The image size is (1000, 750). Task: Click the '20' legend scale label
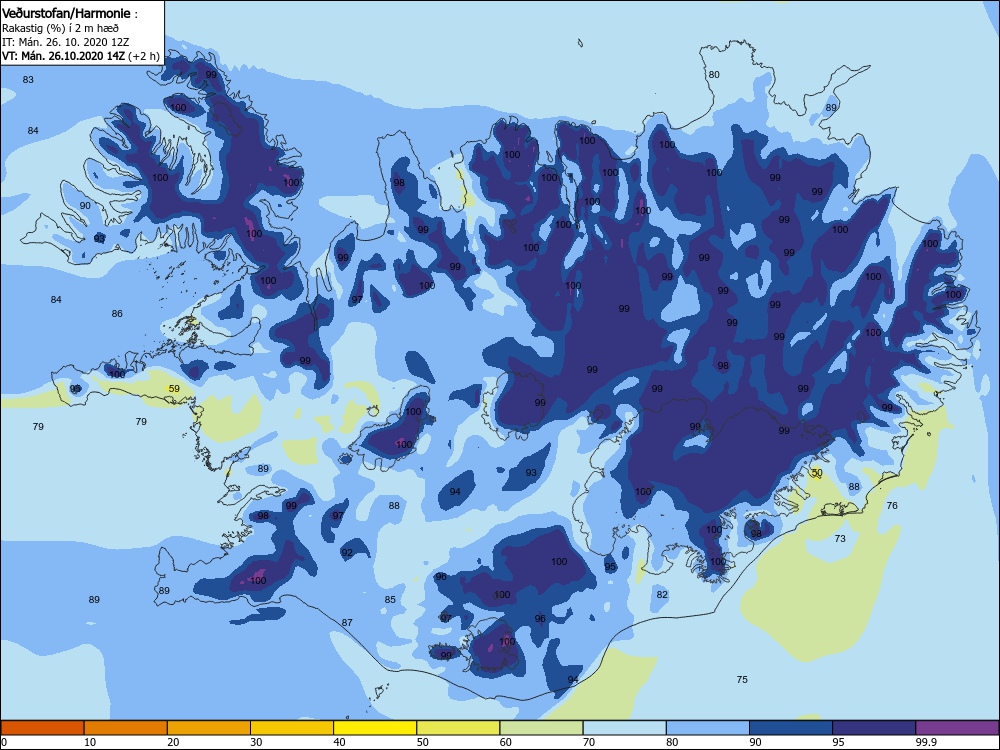click(173, 742)
